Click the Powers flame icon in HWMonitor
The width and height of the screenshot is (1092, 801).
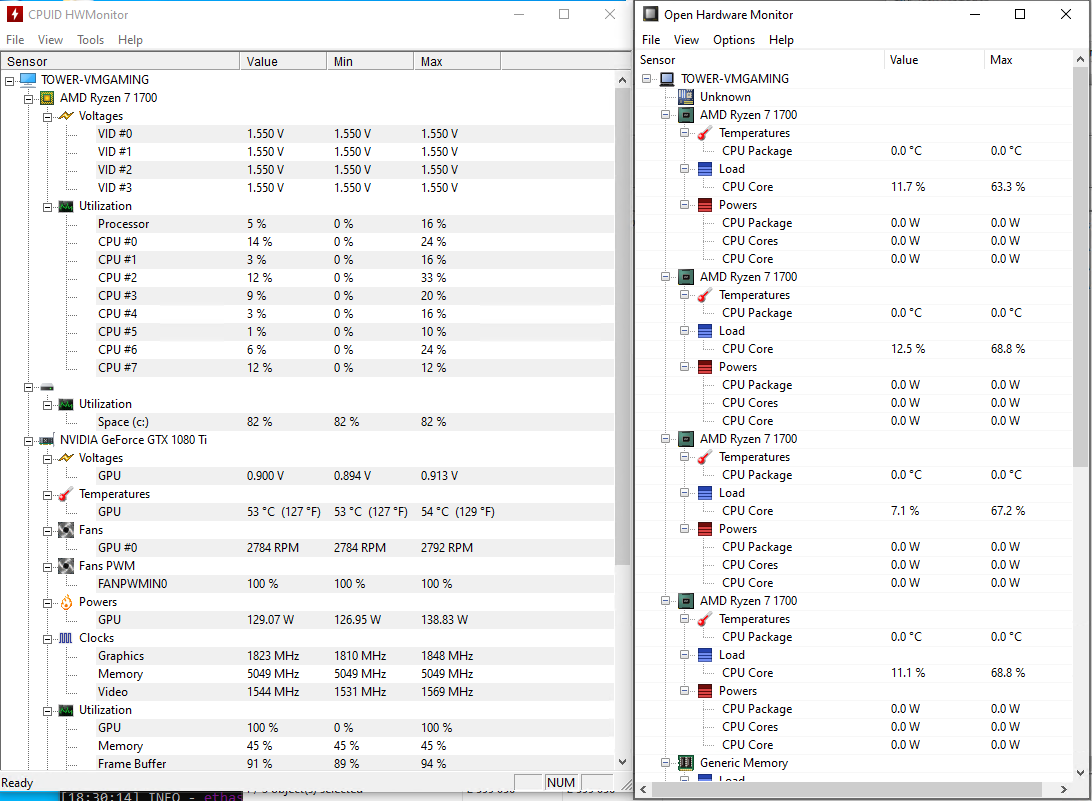pos(66,602)
